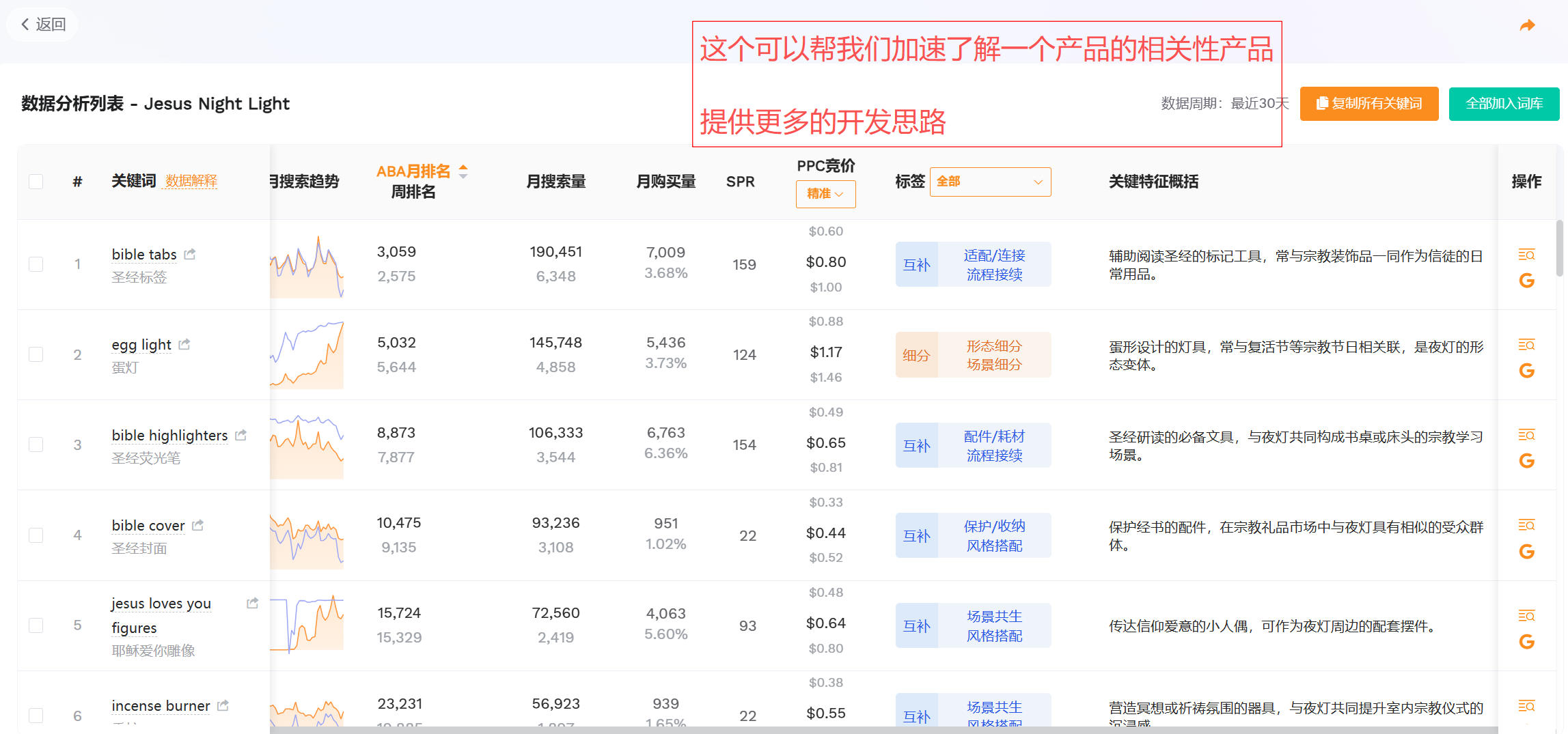Click the bible highlighters keyword link
Viewport: 1568px width, 734px height.
pos(169,436)
